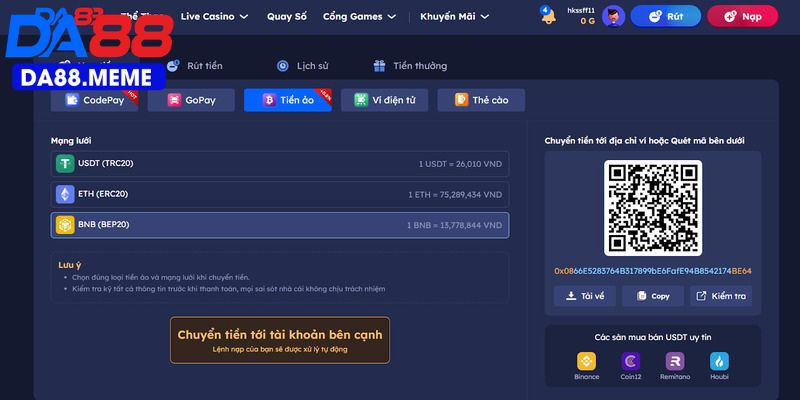Click the Thẻ cào card icon
The height and width of the screenshot is (400, 800).
pos(462,100)
